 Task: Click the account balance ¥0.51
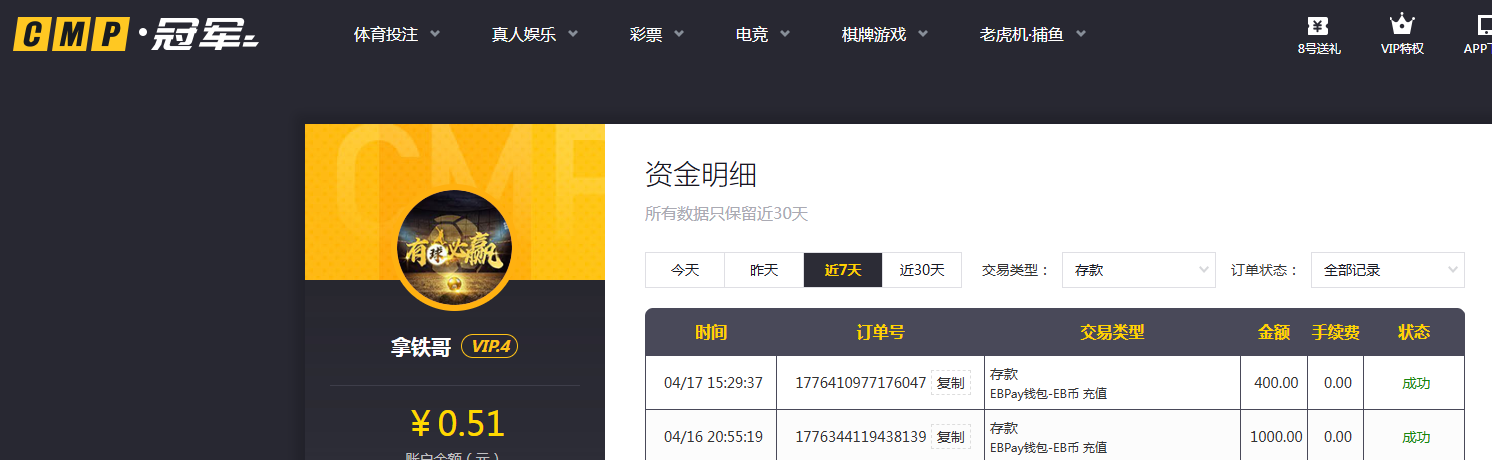point(457,424)
